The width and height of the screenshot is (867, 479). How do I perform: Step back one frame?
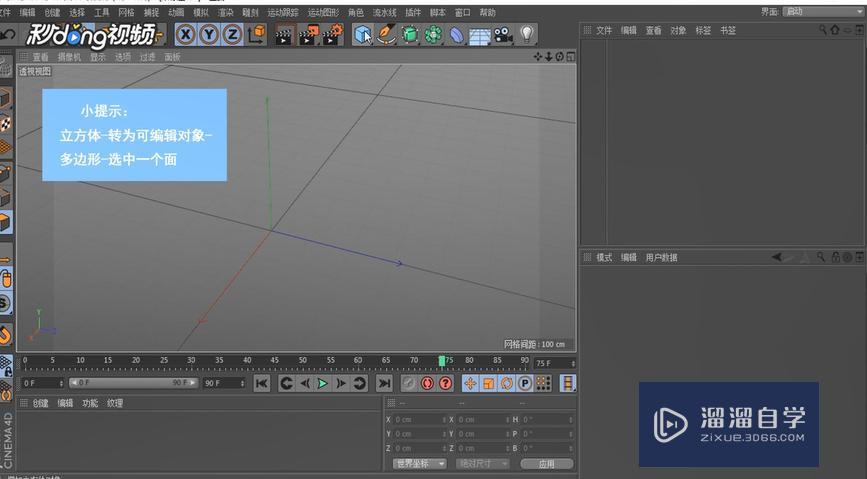pos(305,383)
